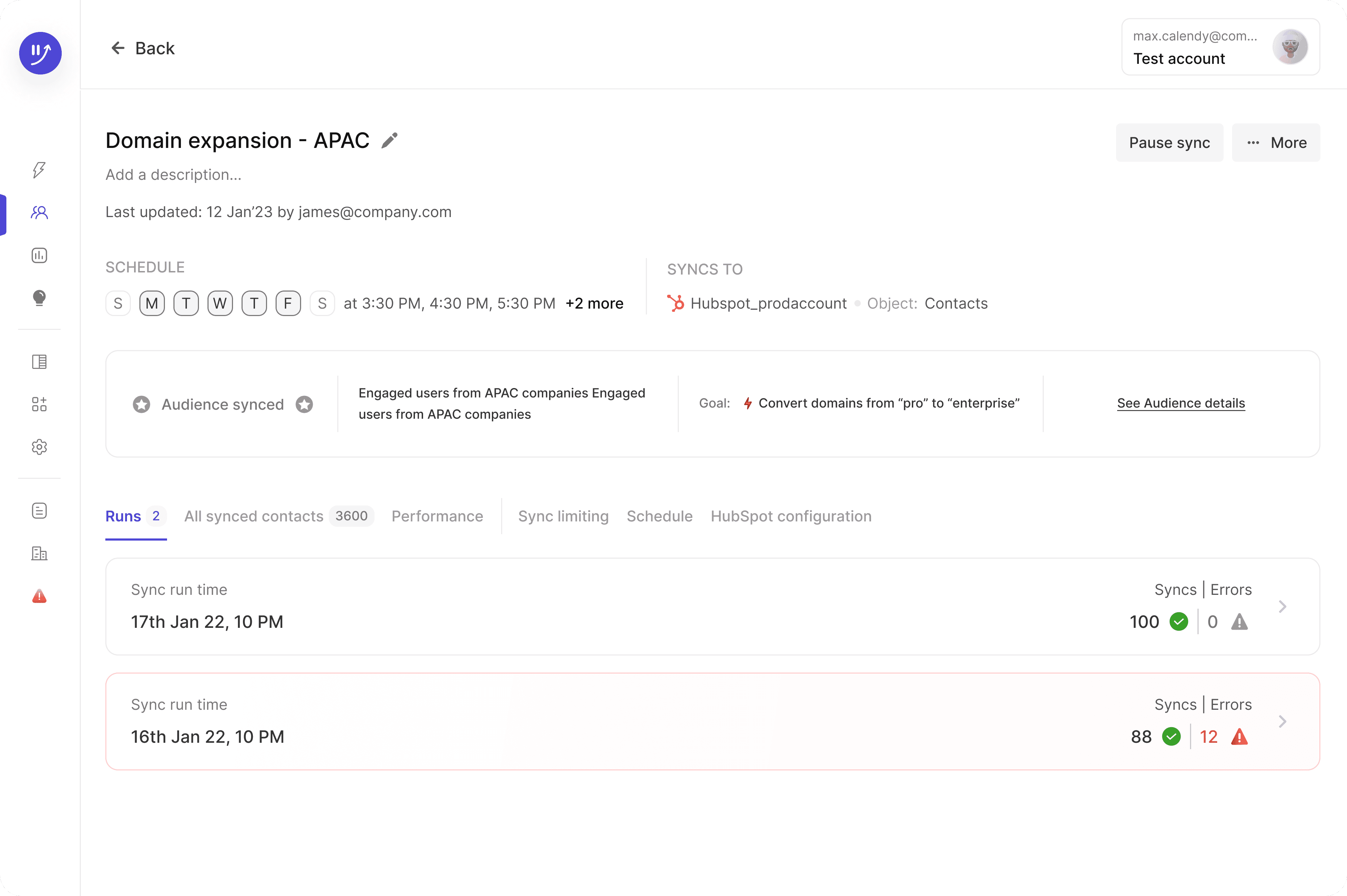Toggle Wednesday in the schedule days
Viewport: 1347px width, 896px height.
pyautogui.click(x=220, y=303)
